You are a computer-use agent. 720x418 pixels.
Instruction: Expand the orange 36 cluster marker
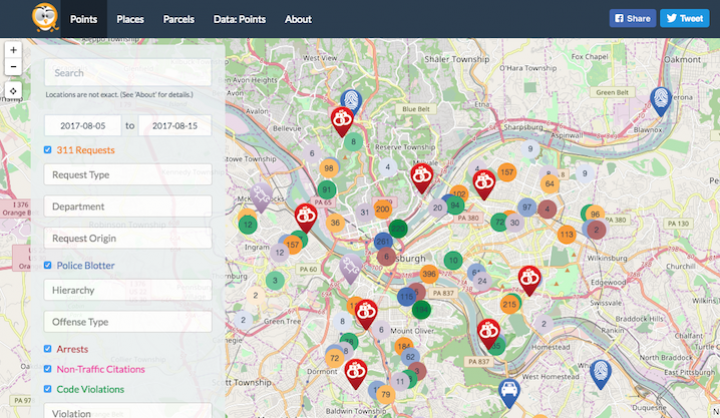[335, 223]
